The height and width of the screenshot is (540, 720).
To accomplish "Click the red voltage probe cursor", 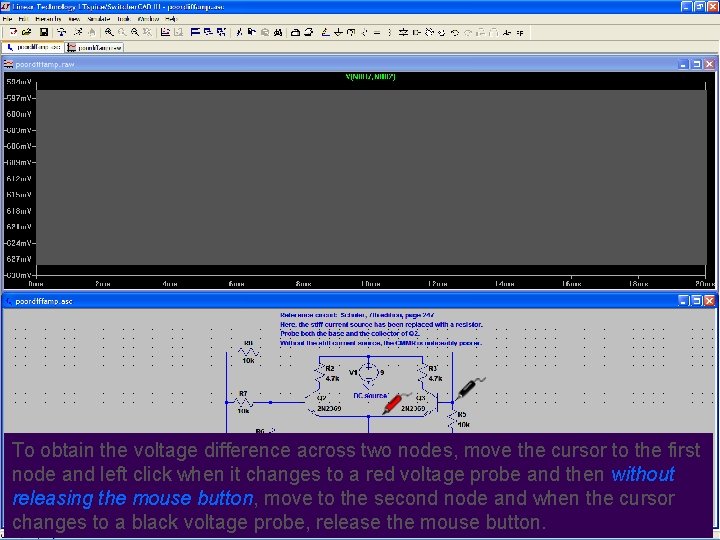I will click(396, 403).
